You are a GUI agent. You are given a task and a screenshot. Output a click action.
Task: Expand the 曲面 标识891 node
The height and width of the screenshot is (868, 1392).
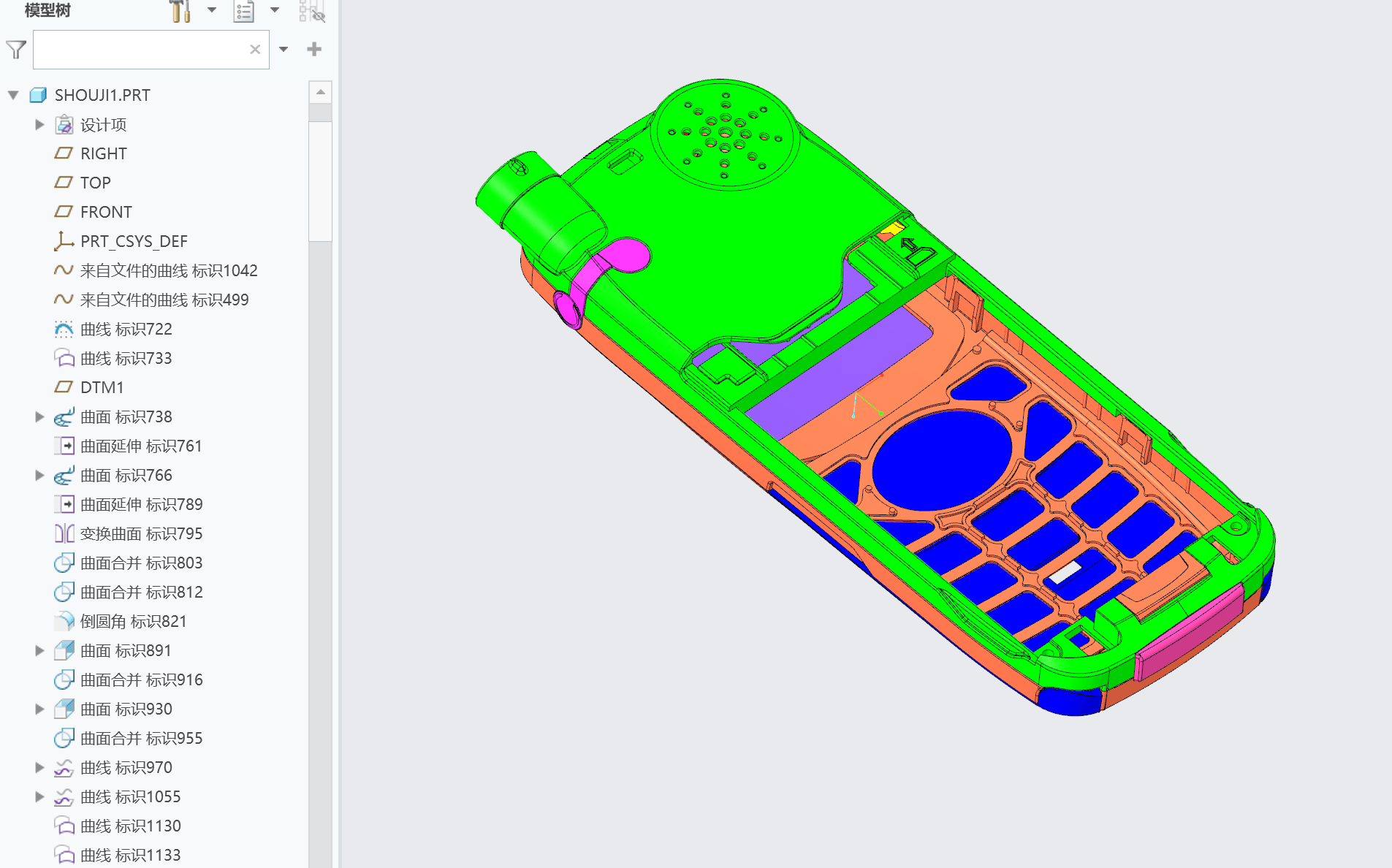click(x=39, y=650)
